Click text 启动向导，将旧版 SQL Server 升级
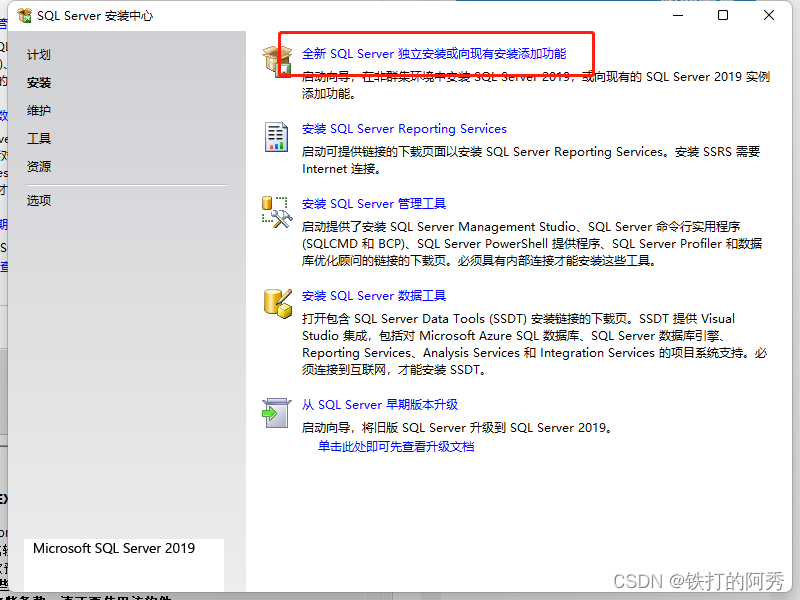The width and height of the screenshot is (800, 600). (457, 428)
